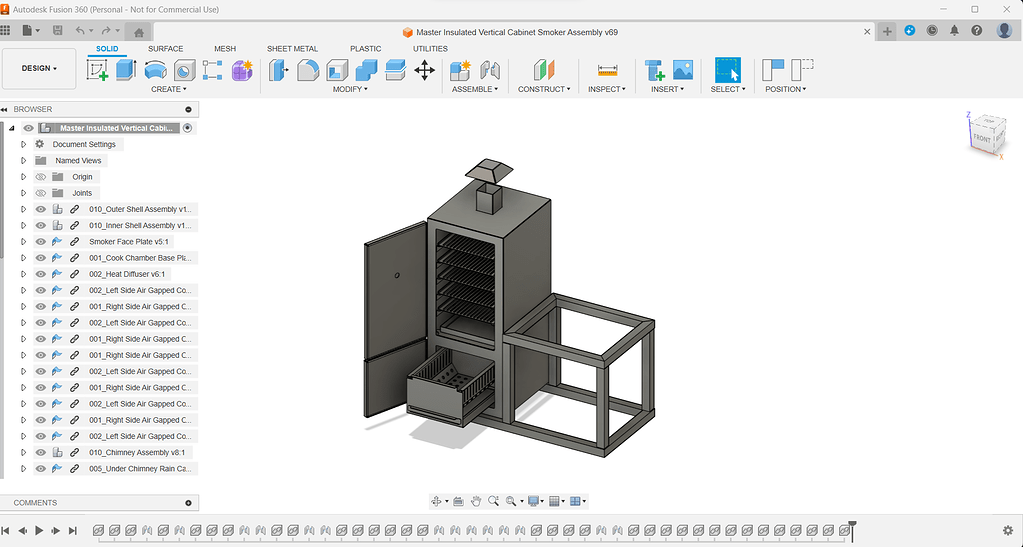1023x547 pixels.
Task: Jump to the timeline end
Action: [73, 531]
